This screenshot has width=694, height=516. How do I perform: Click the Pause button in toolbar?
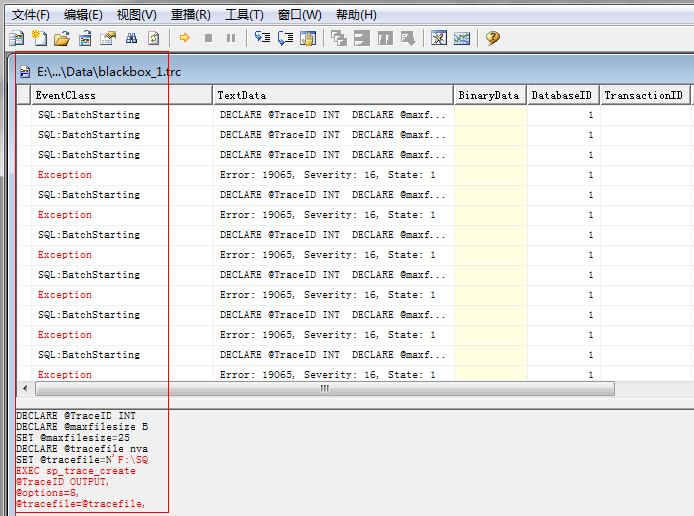231,38
